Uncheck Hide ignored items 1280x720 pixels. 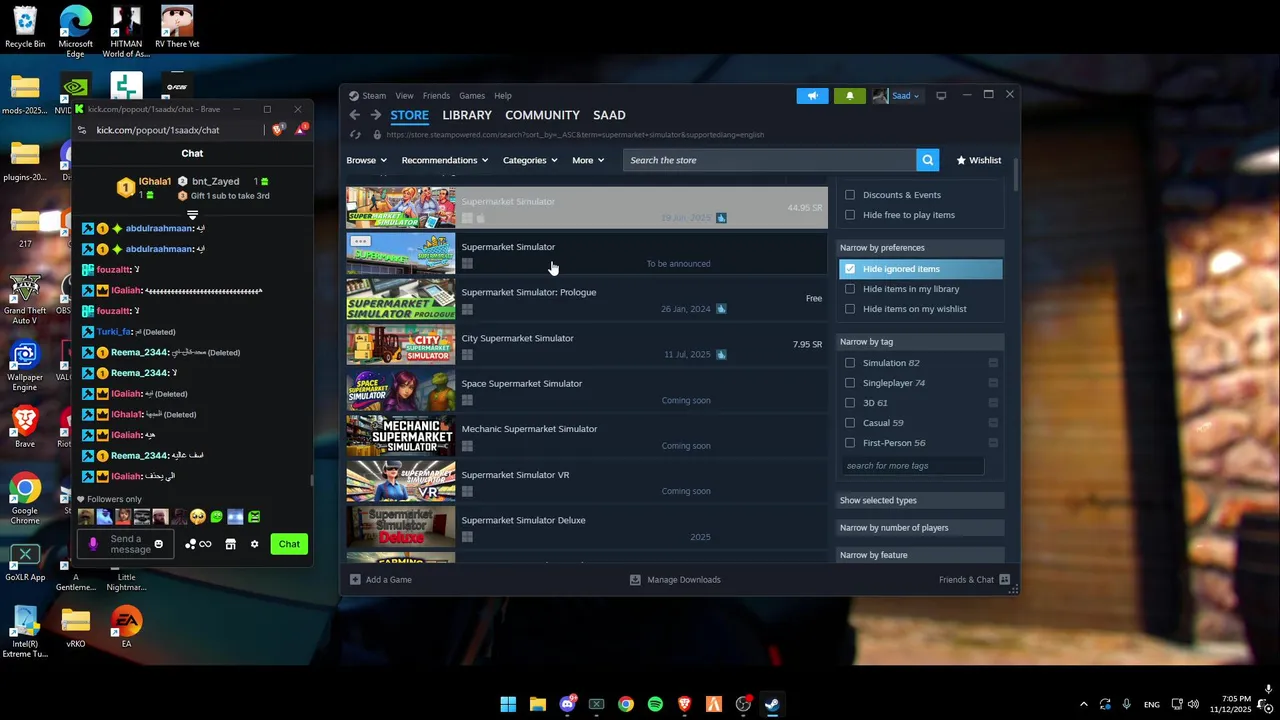[x=850, y=269]
